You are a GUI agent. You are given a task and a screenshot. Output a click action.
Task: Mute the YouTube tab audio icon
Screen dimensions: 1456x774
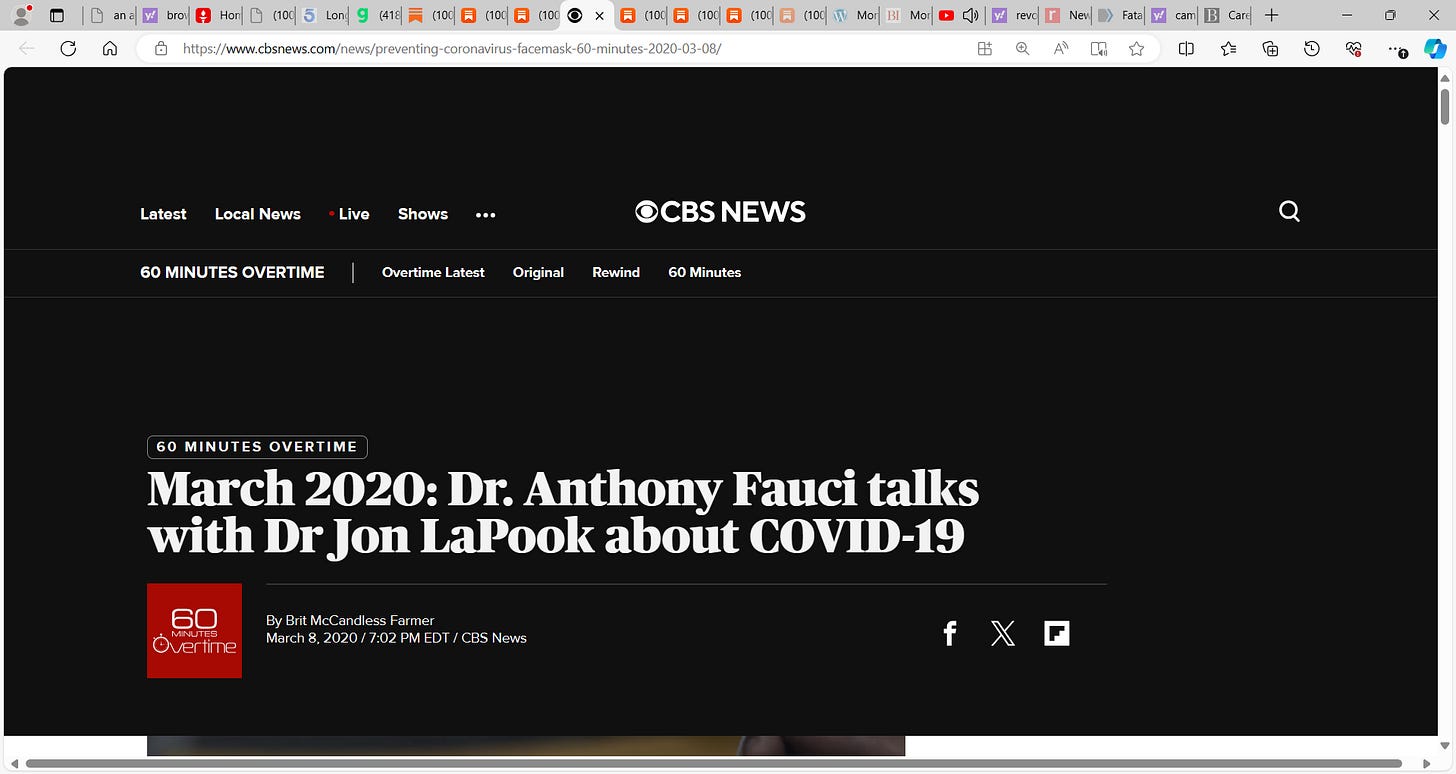click(970, 15)
